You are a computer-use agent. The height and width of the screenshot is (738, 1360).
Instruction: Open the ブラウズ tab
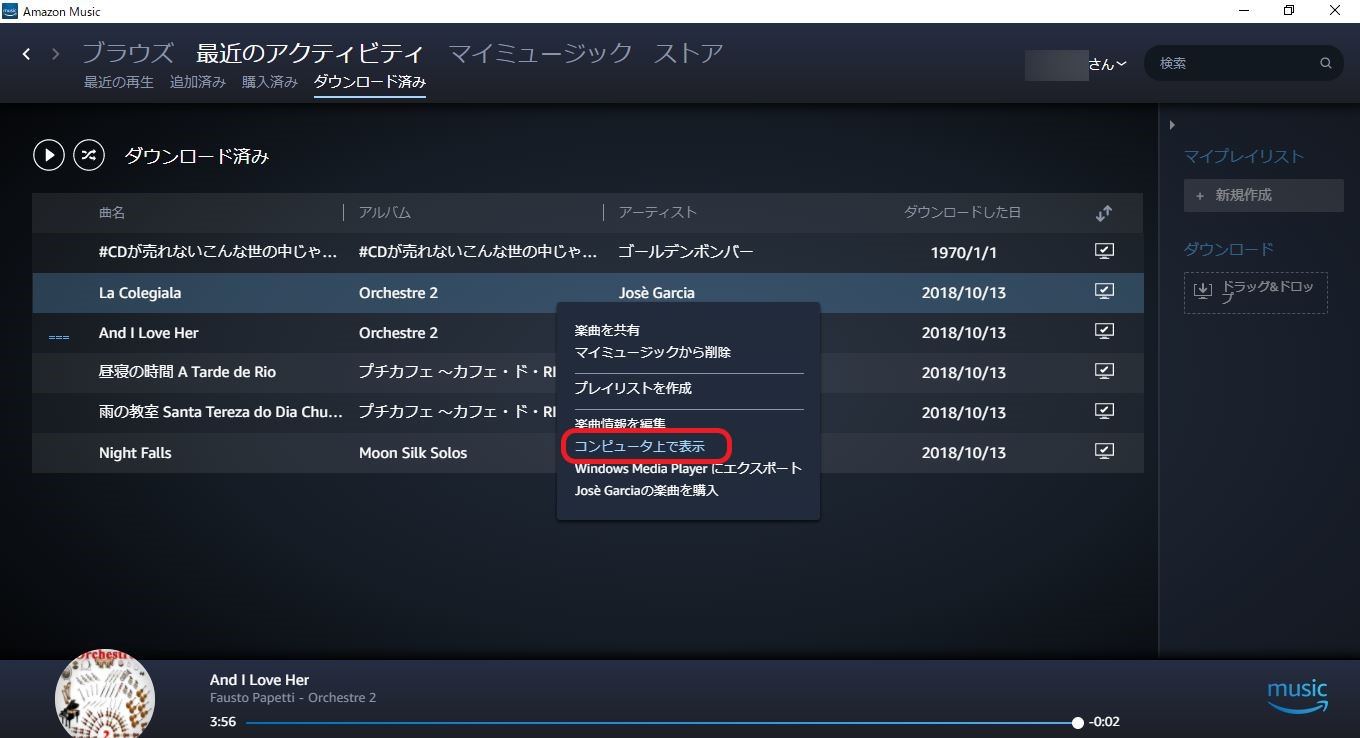(128, 53)
